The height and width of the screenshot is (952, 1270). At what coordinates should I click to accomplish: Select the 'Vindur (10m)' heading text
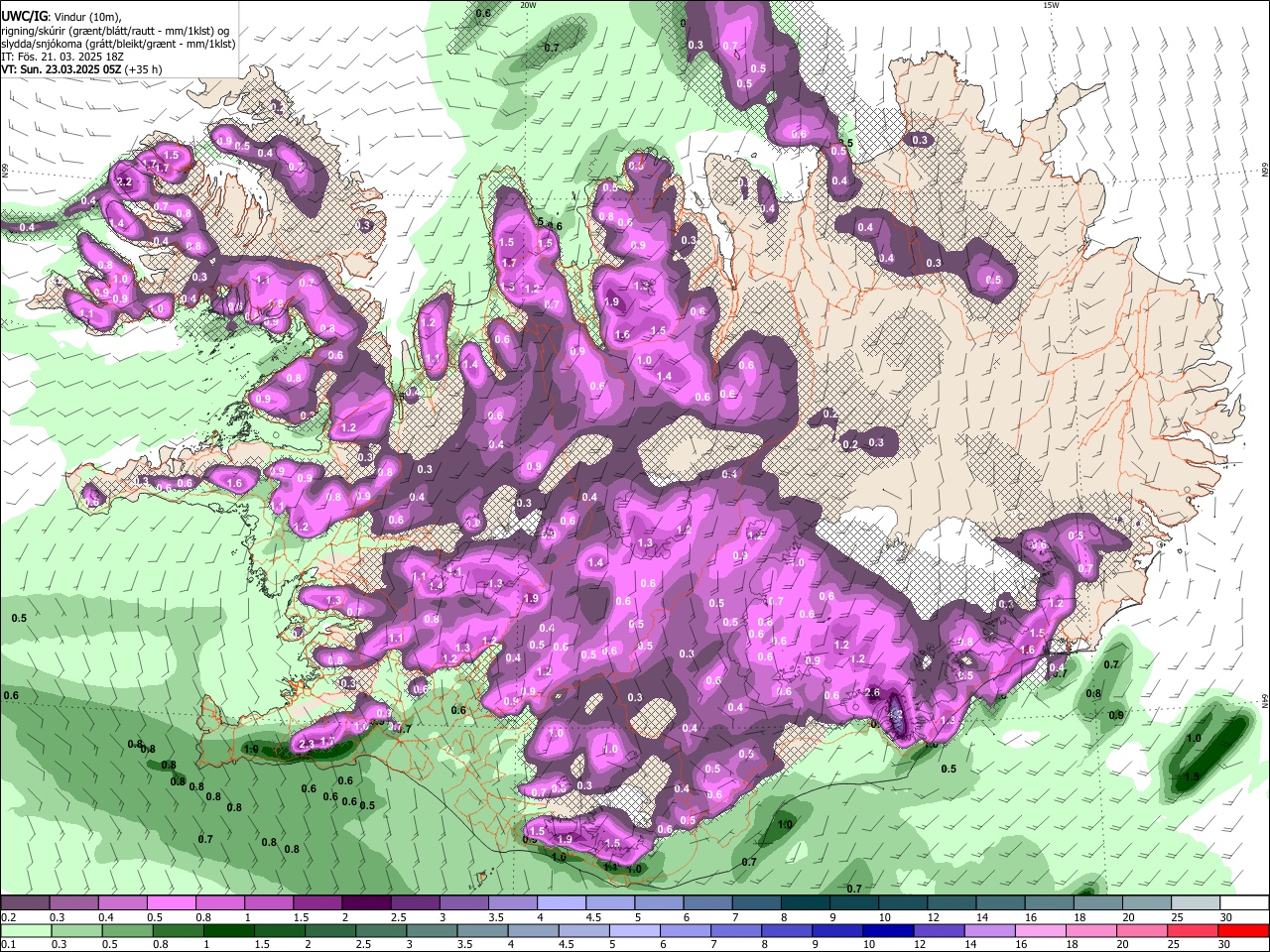pyautogui.click(x=87, y=17)
